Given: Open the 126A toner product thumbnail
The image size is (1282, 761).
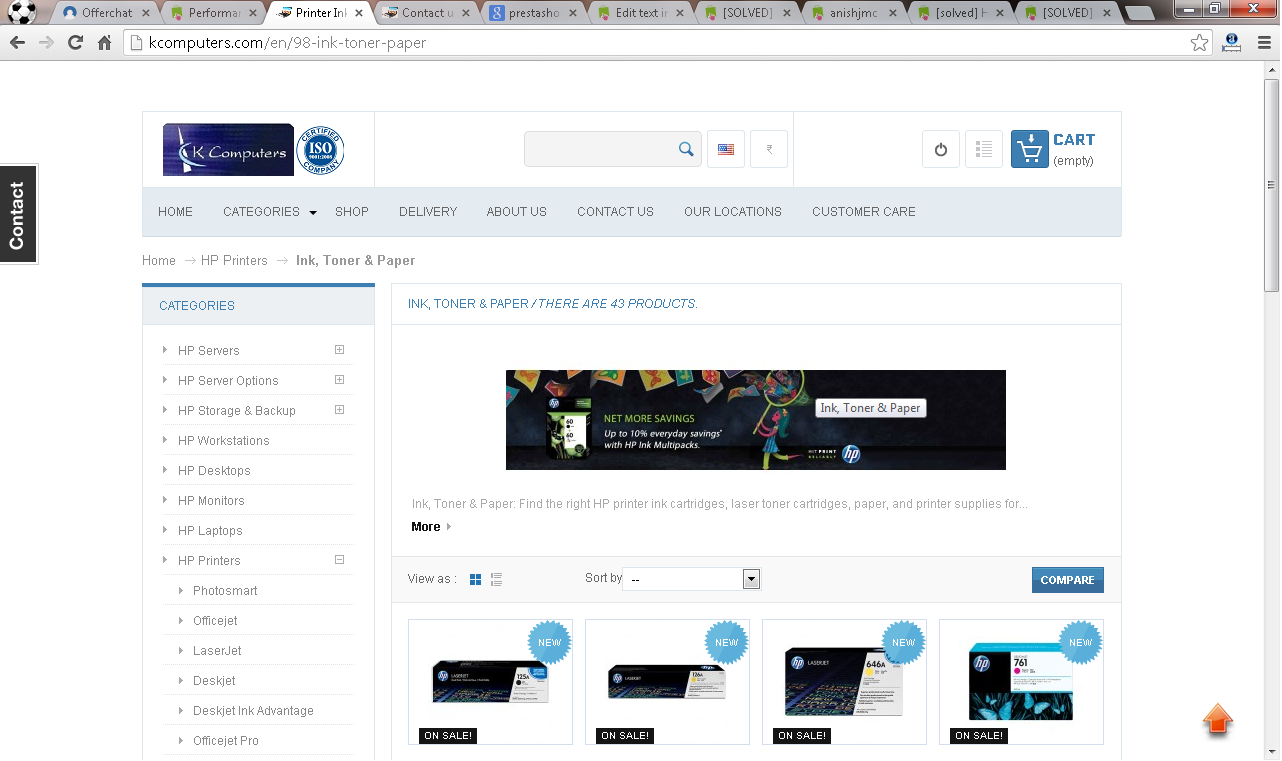Looking at the screenshot, I should (667, 682).
